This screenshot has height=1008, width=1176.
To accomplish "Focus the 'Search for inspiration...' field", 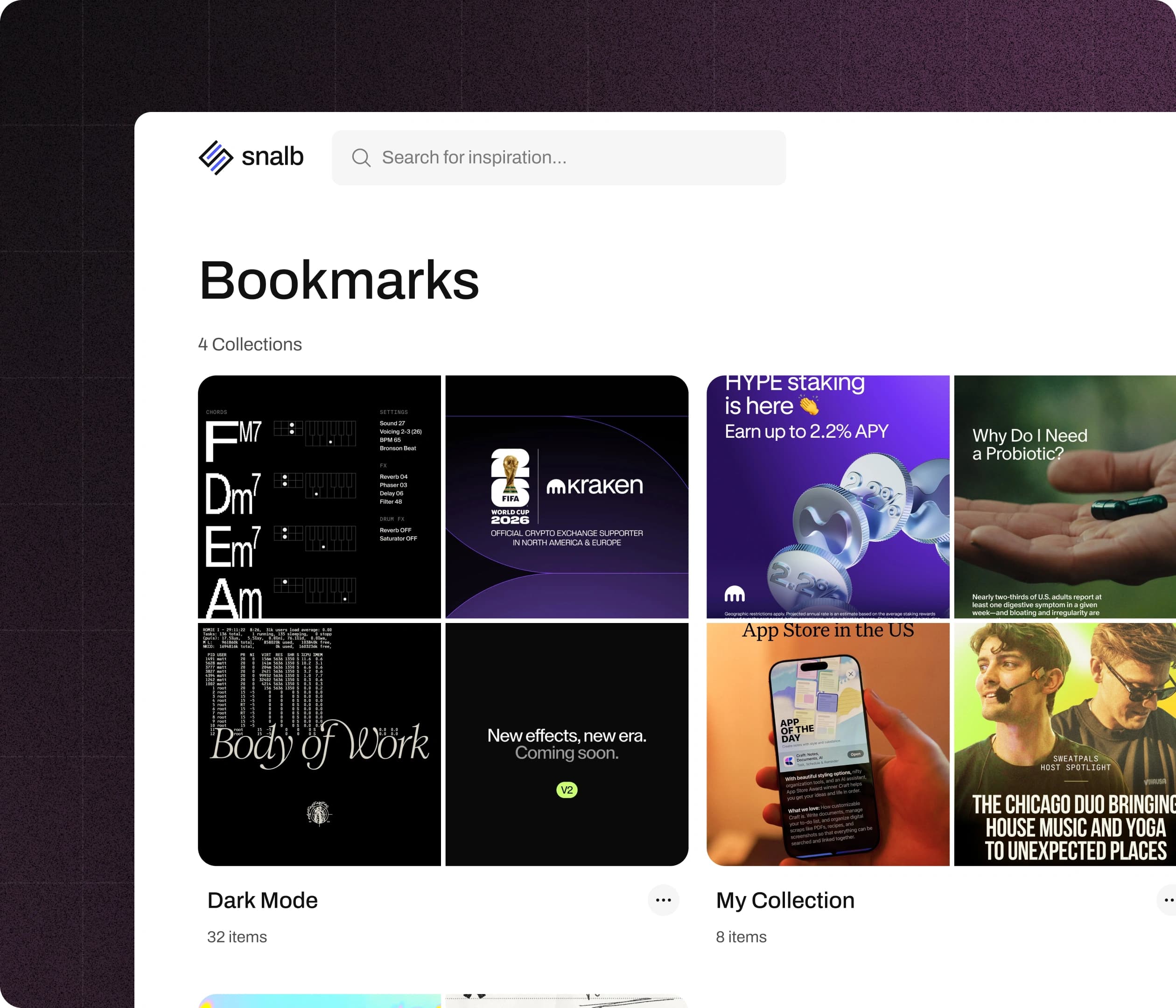I will click(559, 158).
